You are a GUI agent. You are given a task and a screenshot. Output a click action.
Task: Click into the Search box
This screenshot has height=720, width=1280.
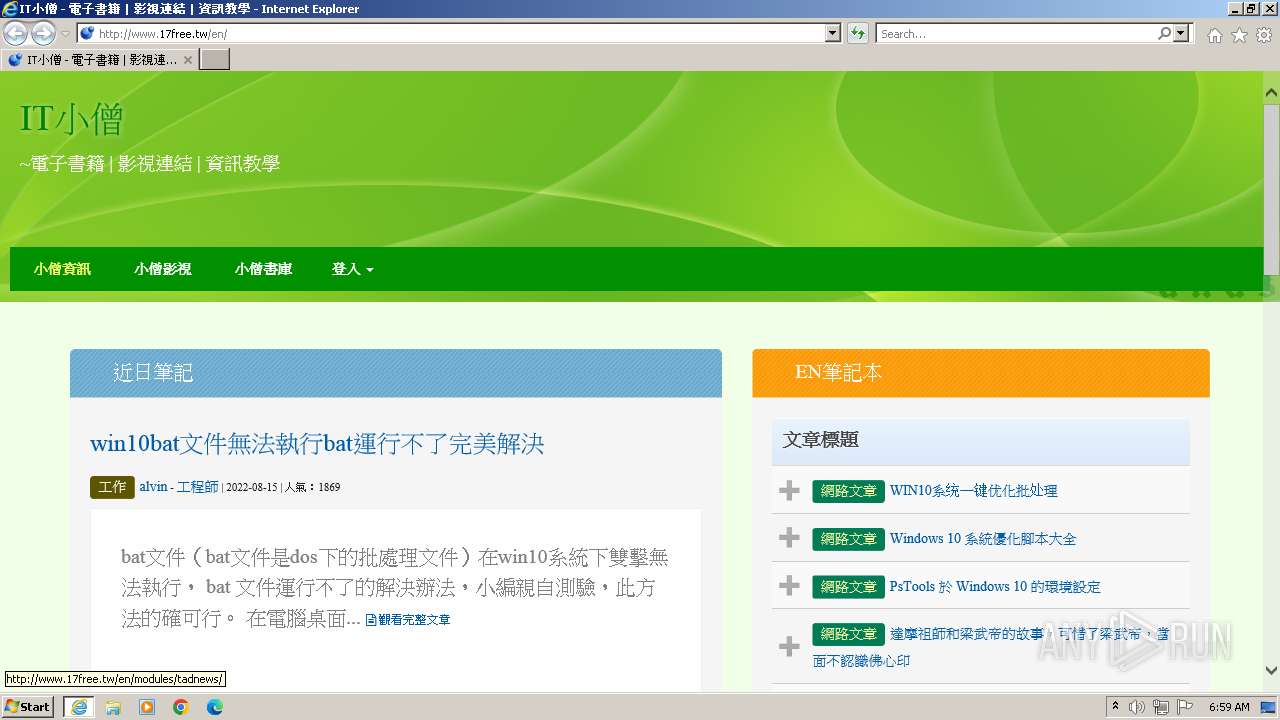point(1016,33)
